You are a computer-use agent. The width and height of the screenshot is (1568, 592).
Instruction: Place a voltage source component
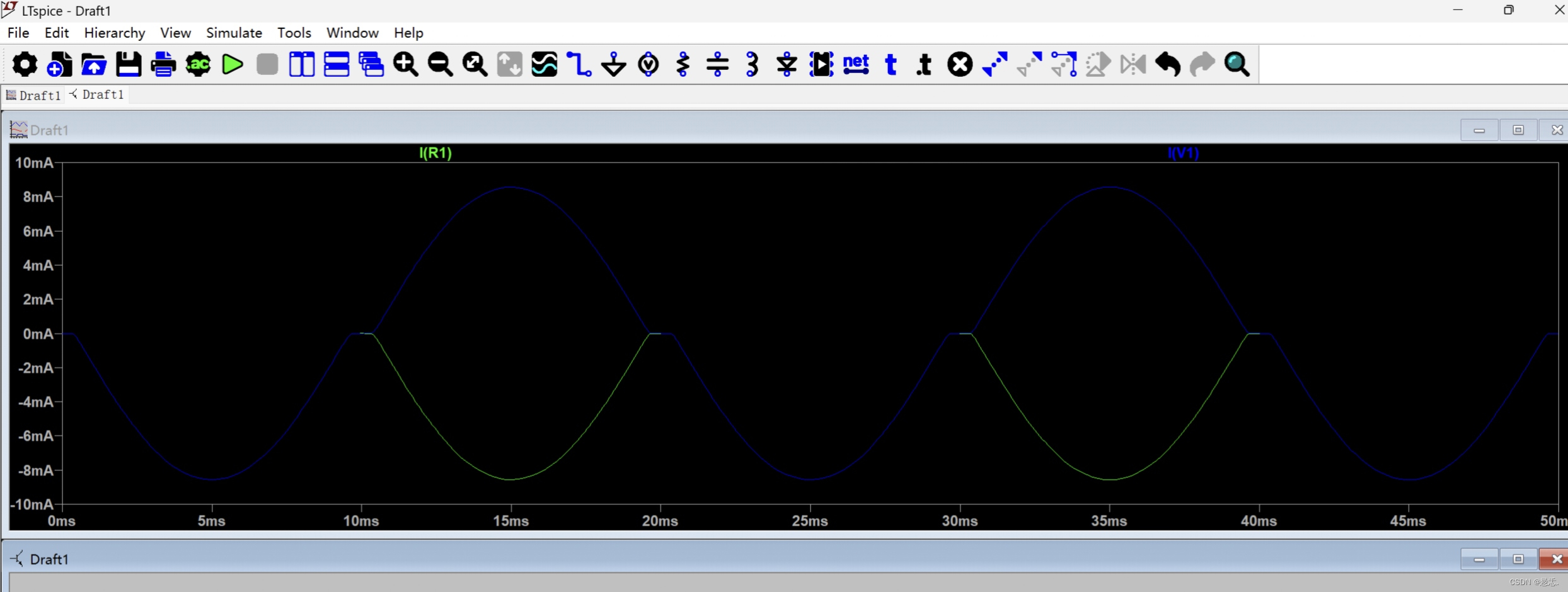coord(649,64)
